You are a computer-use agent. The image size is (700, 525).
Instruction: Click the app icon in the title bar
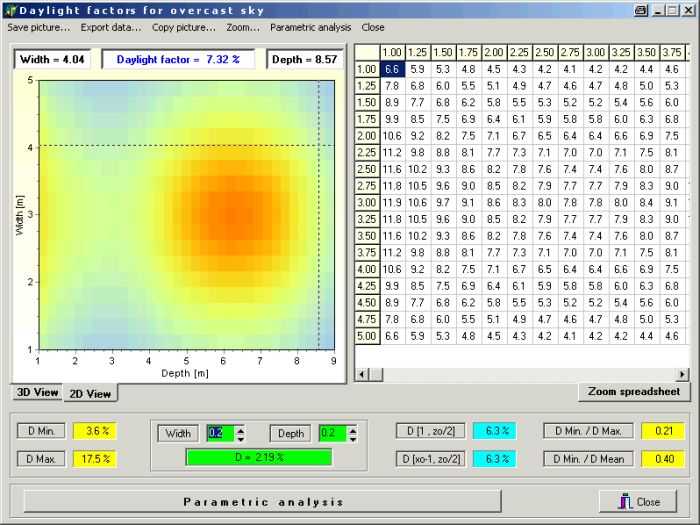(x=9, y=10)
